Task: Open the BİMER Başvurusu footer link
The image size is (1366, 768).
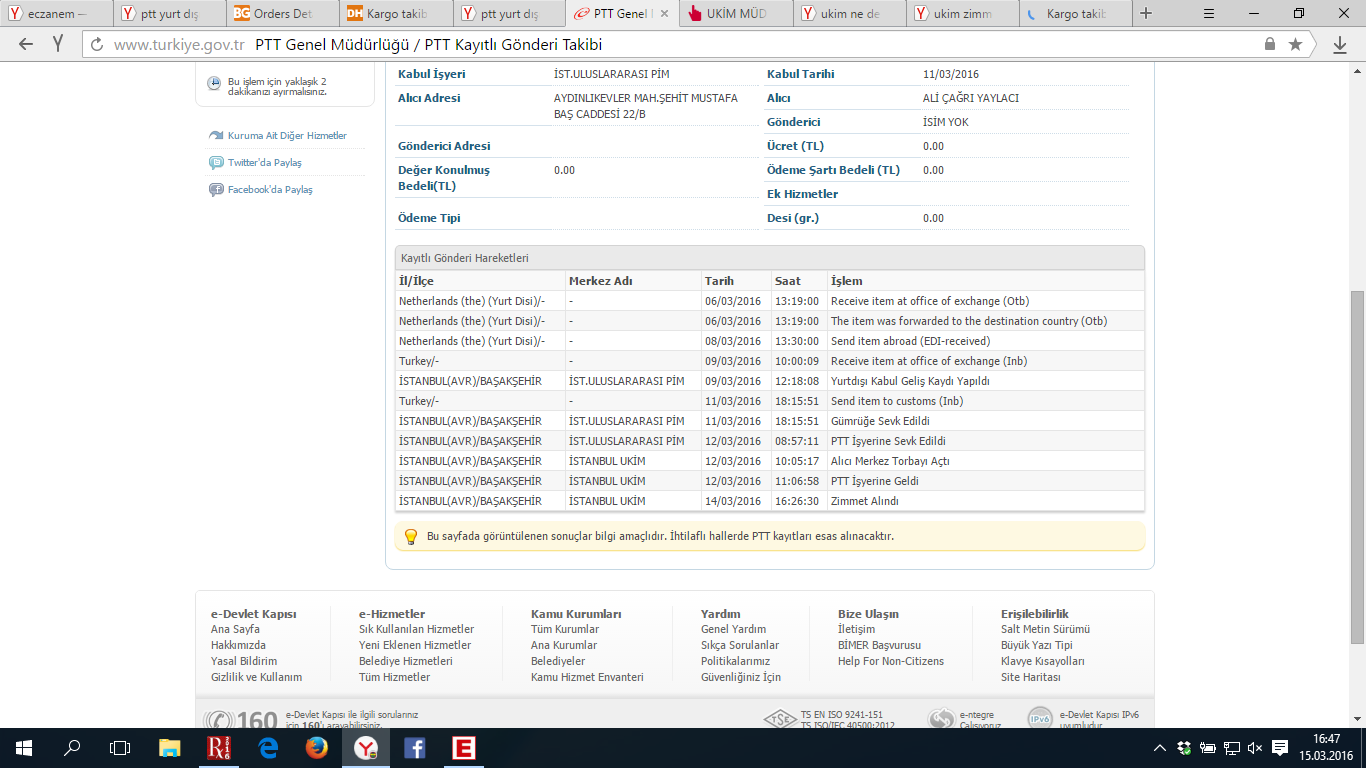Action: [879, 646]
